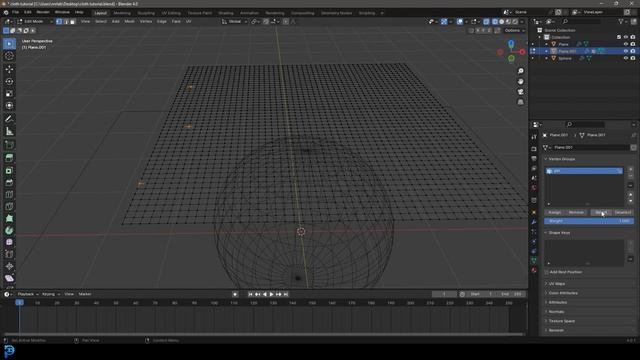Click the timeline current frame field

pos(444,294)
